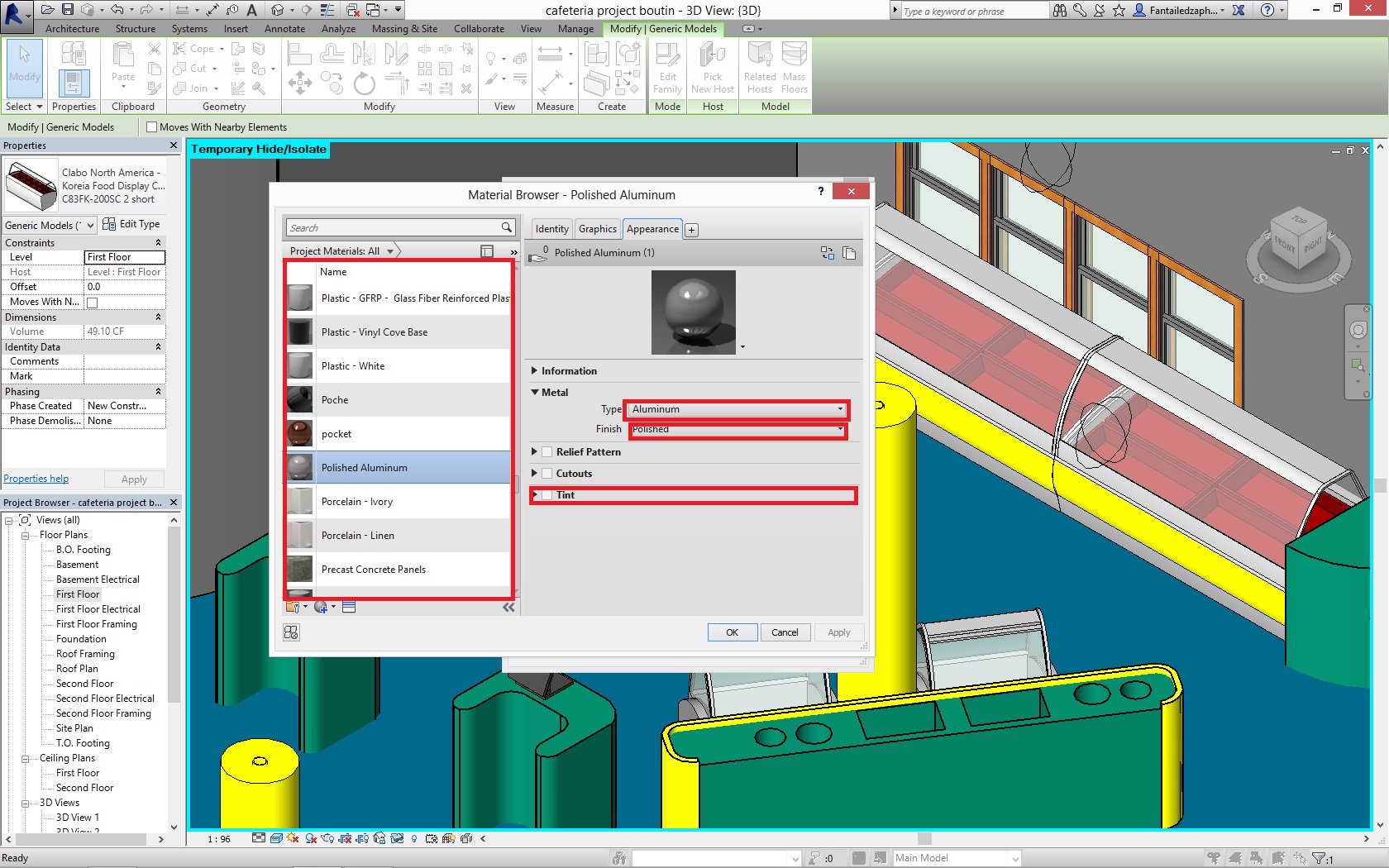Click the Rotate tool circular arrow icon
The image size is (1389, 868).
pyautogui.click(x=364, y=83)
